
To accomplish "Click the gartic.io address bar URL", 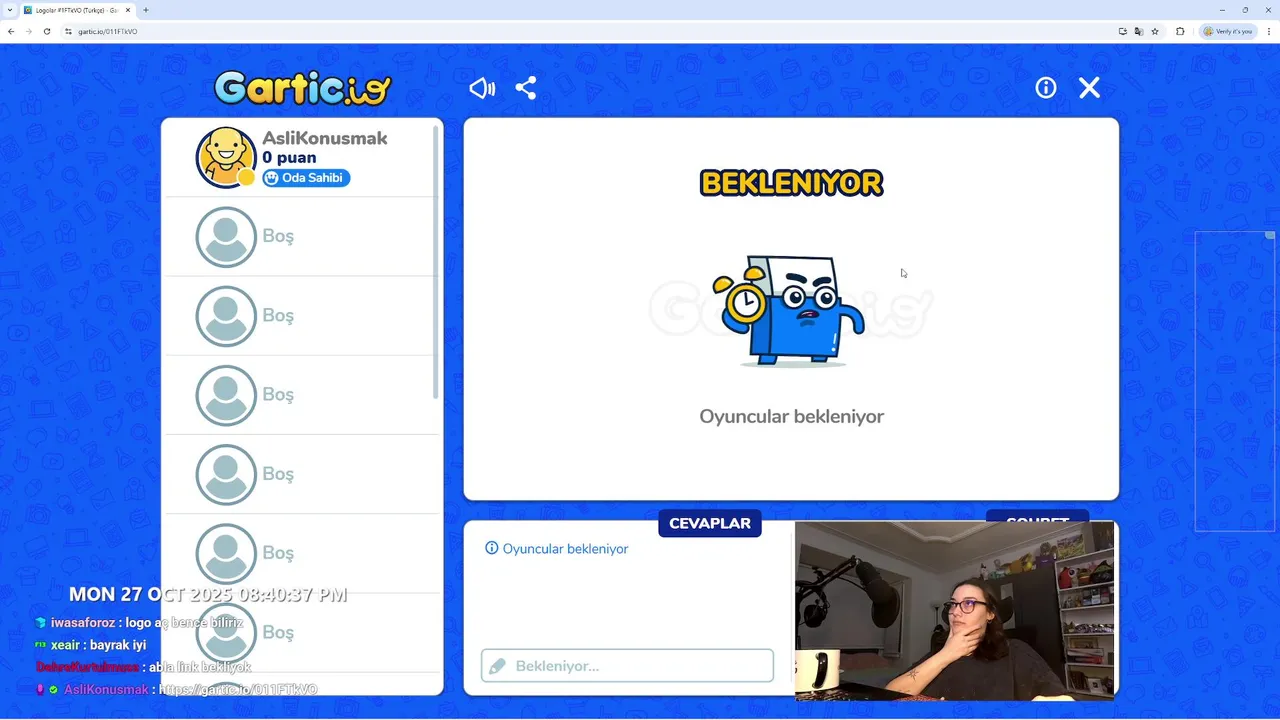I will pyautogui.click(x=108, y=31).
